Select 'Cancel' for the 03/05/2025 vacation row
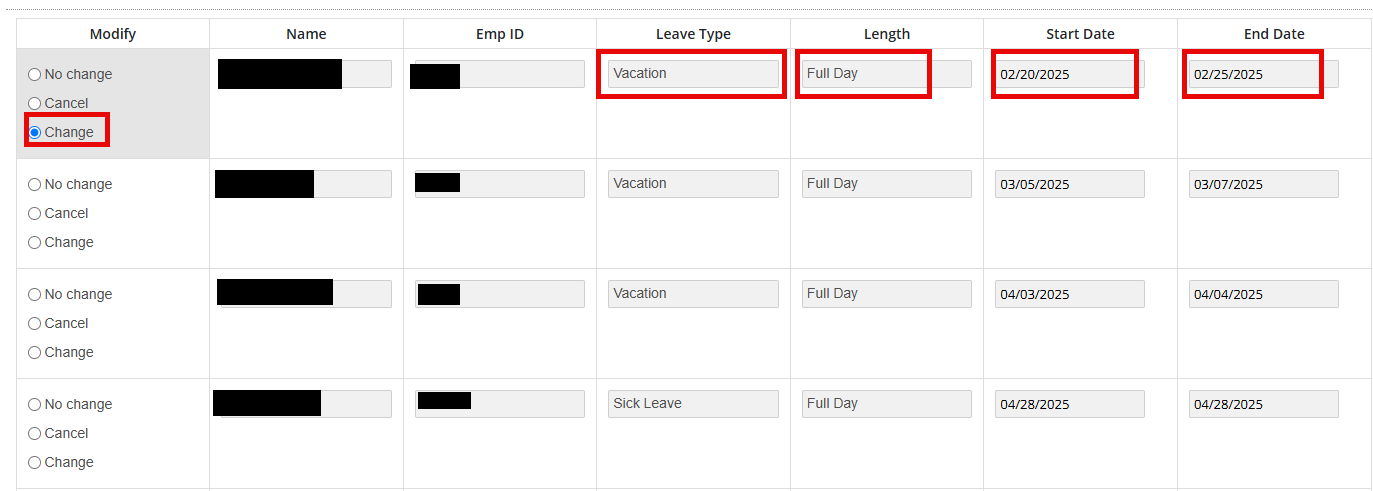1373x491 pixels. click(35, 213)
